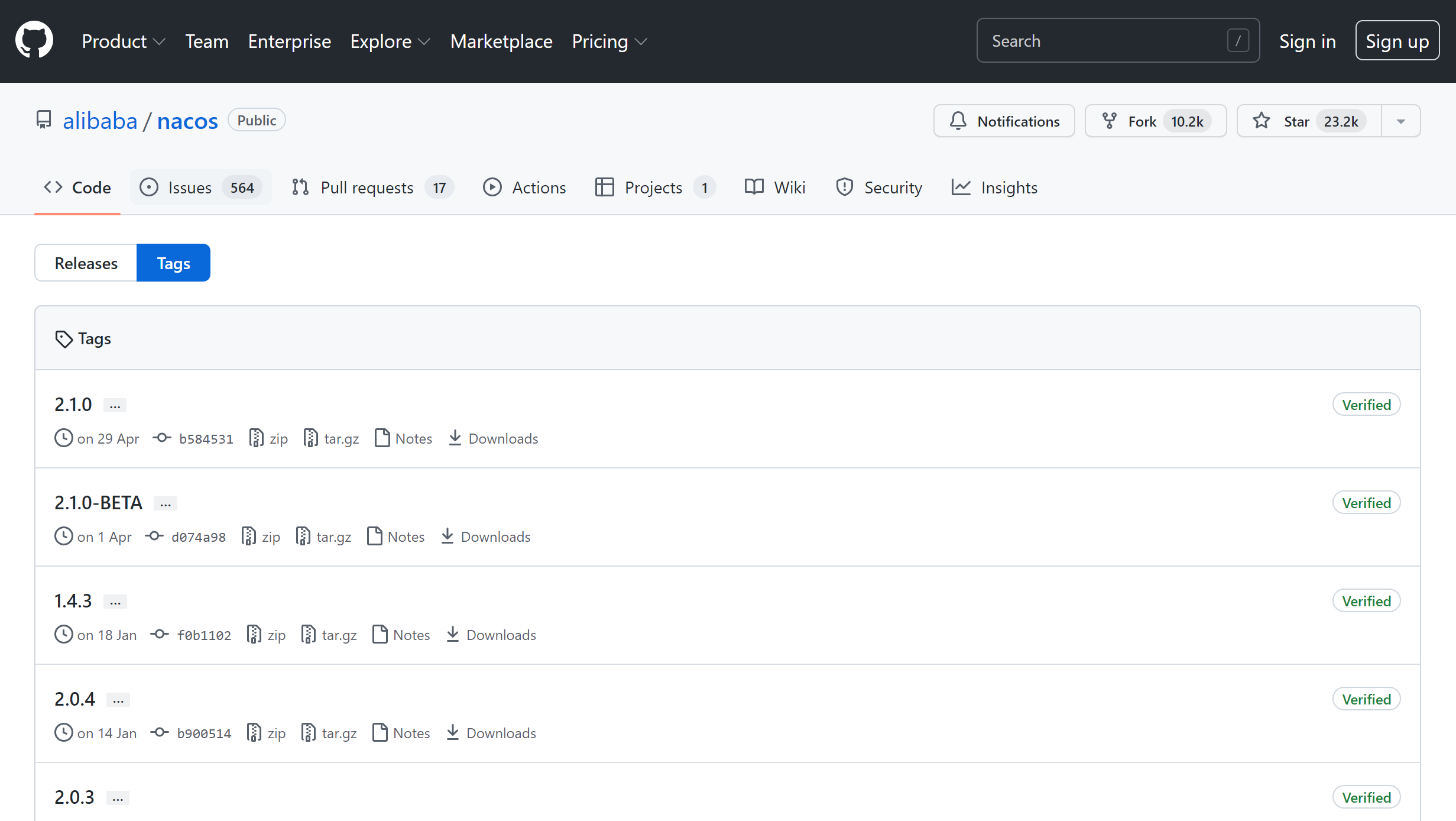Screen dimensions: 1456x821
Task: Click the Fork branch icon
Action: (x=1110, y=121)
